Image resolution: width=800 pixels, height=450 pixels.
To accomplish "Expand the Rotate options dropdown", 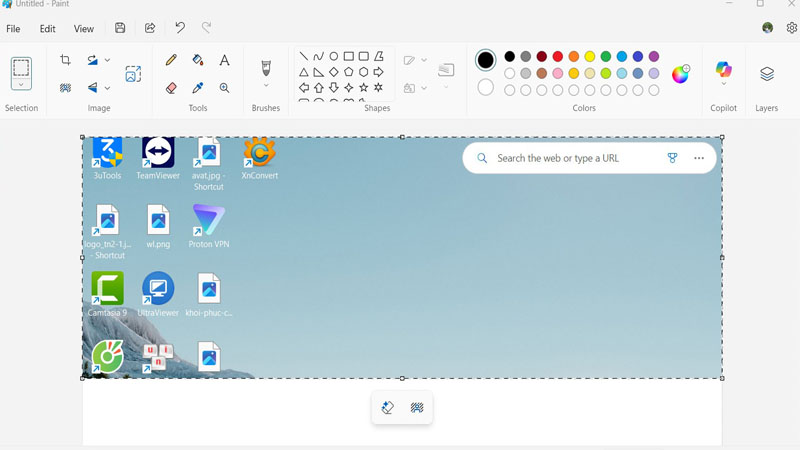I will [x=107, y=61].
